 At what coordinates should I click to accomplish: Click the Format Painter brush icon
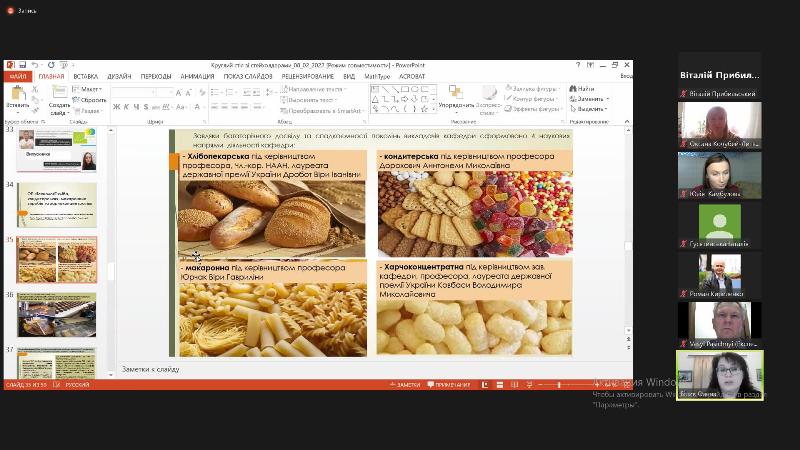(x=35, y=110)
